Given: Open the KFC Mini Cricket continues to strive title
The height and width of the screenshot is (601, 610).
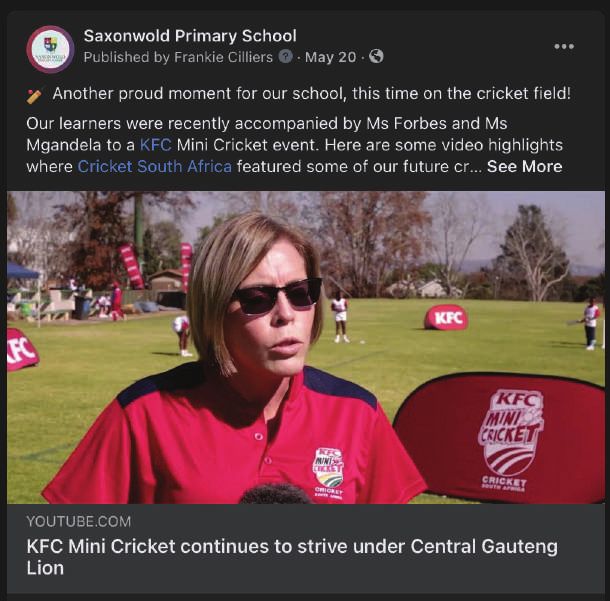Looking at the screenshot, I should tap(292, 557).
